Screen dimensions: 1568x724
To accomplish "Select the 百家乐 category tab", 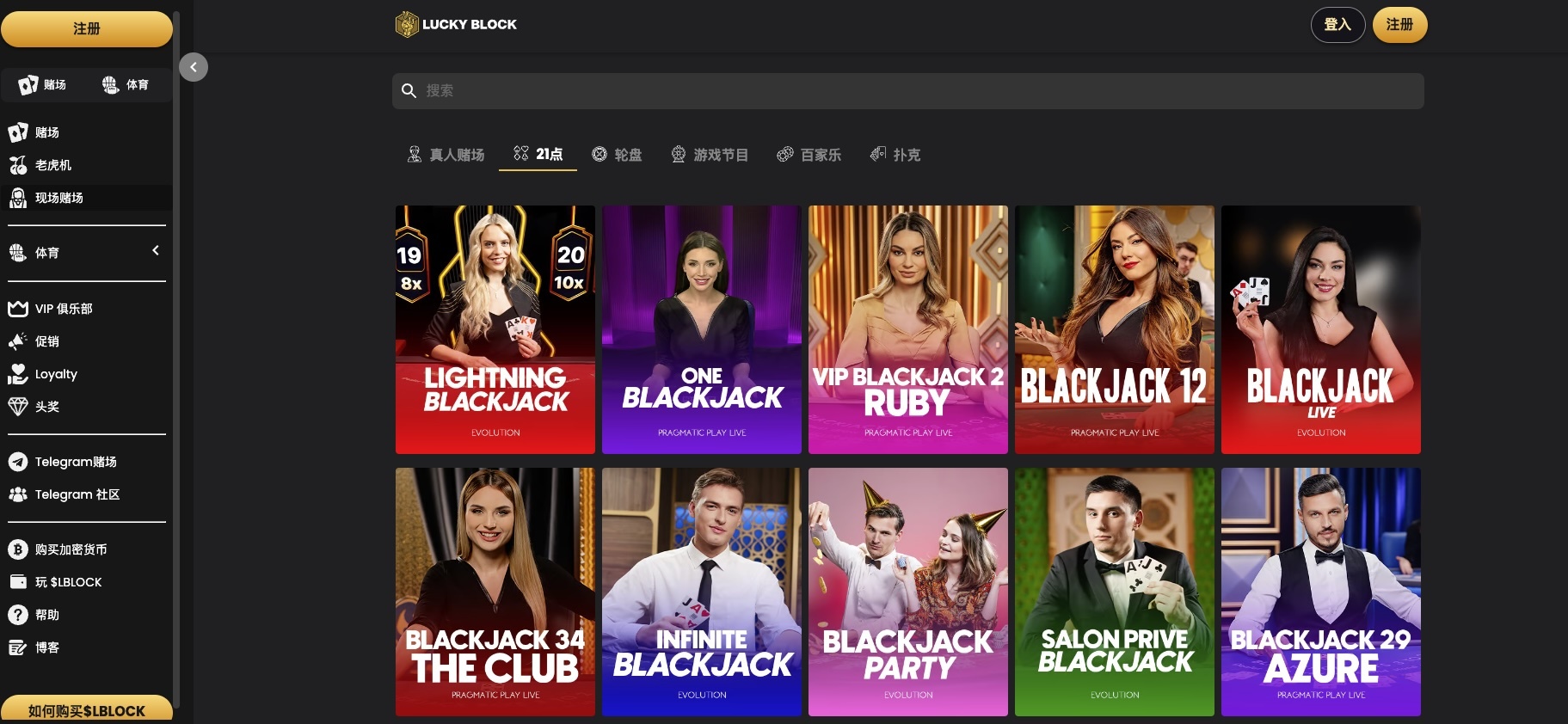I will point(809,155).
